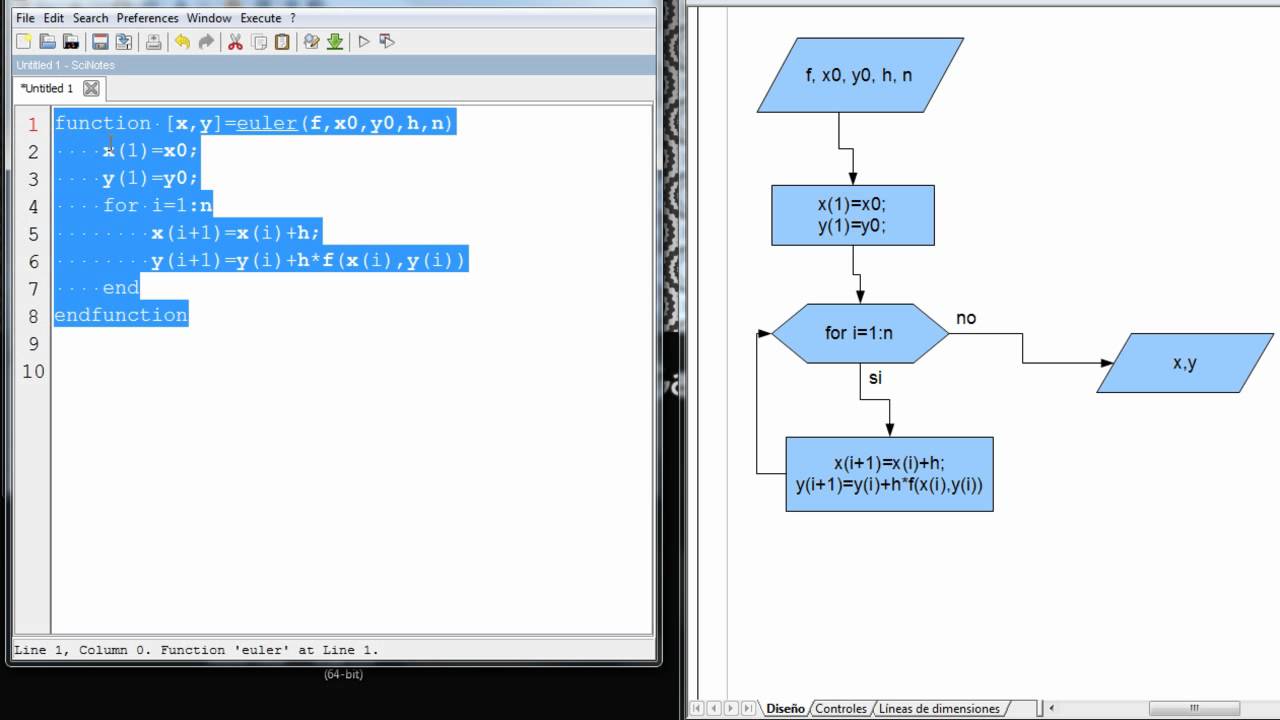
Task: Open the Execute menu
Action: 261,18
